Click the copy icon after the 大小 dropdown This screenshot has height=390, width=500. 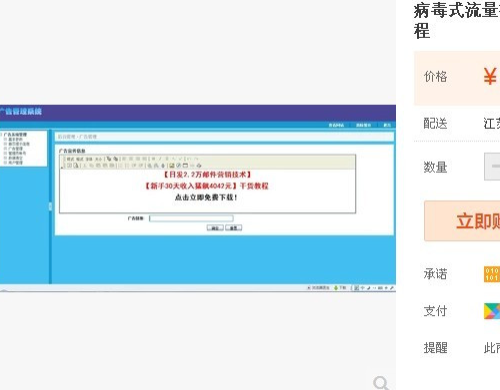tap(109, 159)
